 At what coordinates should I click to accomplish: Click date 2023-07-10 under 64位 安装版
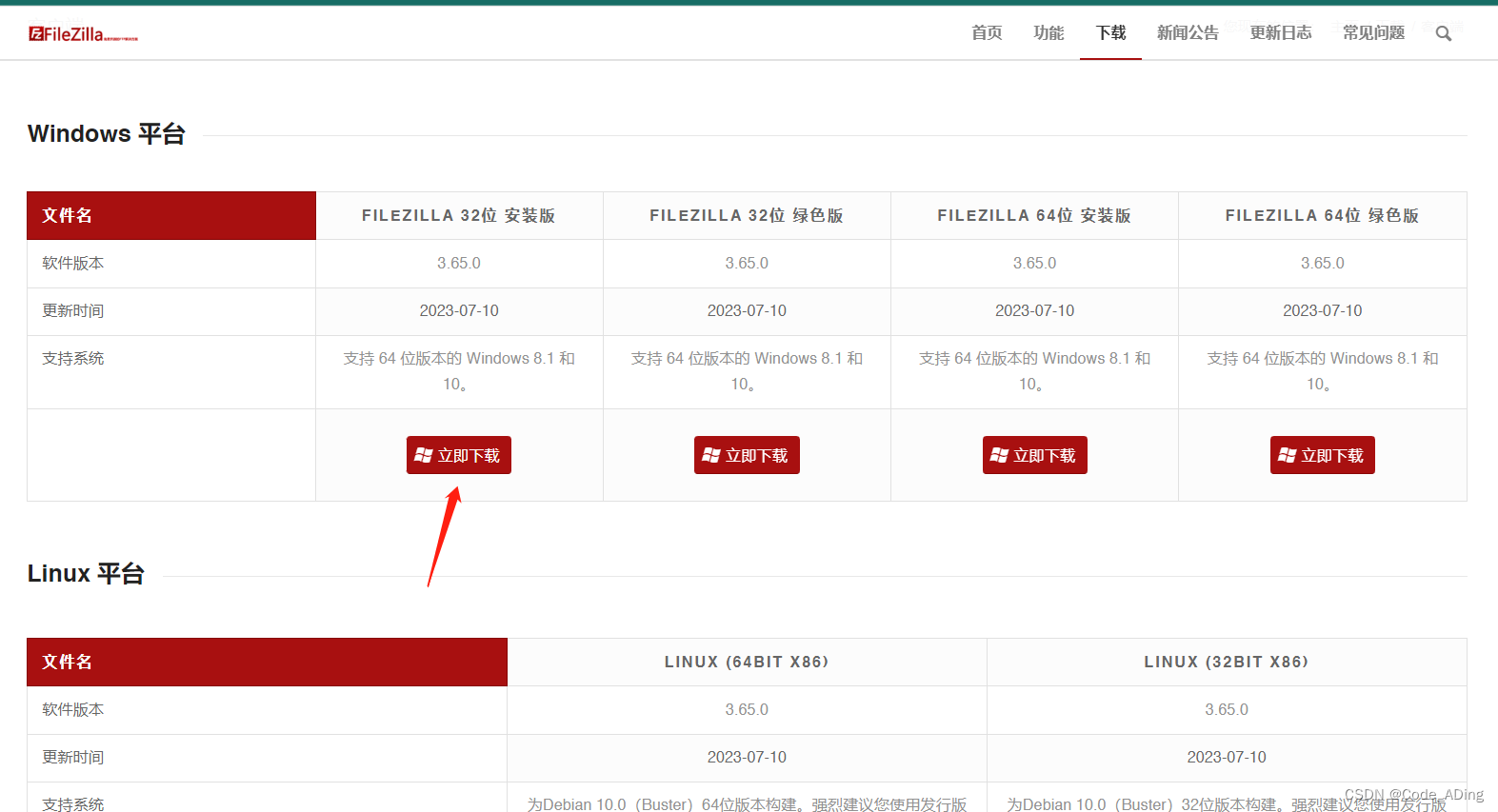(1034, 311)
